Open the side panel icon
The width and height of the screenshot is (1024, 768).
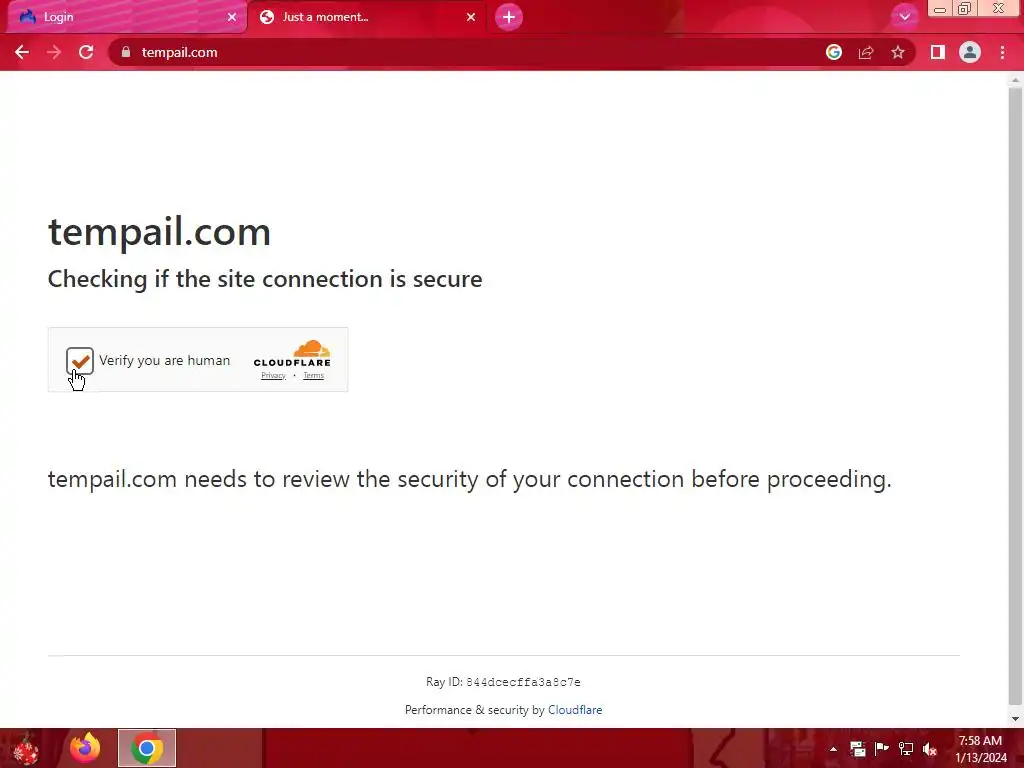[x=938, y=52]
